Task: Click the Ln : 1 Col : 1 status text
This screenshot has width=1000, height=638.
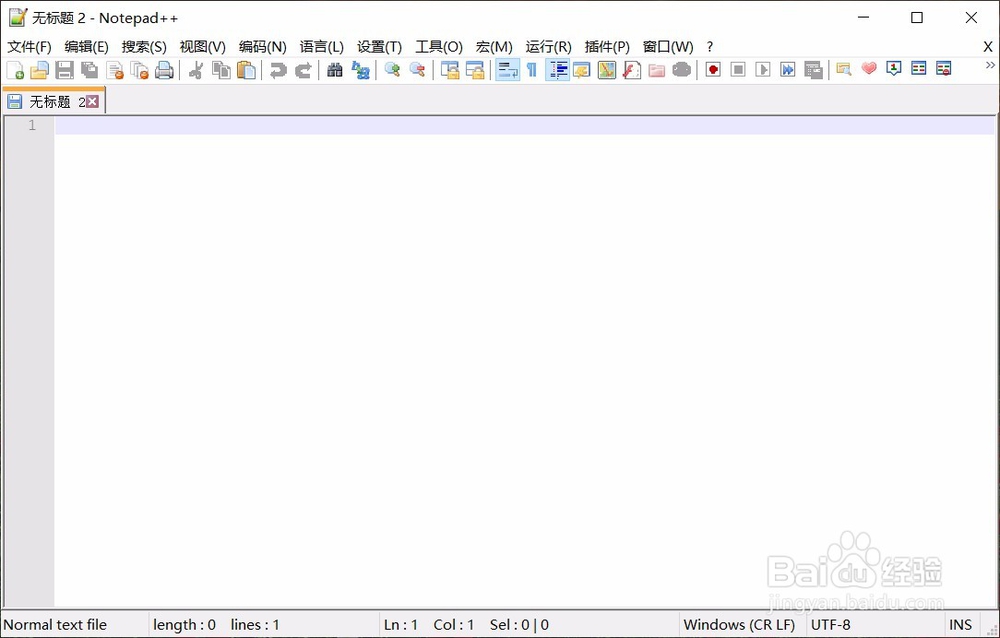Action: coord(429,625)
